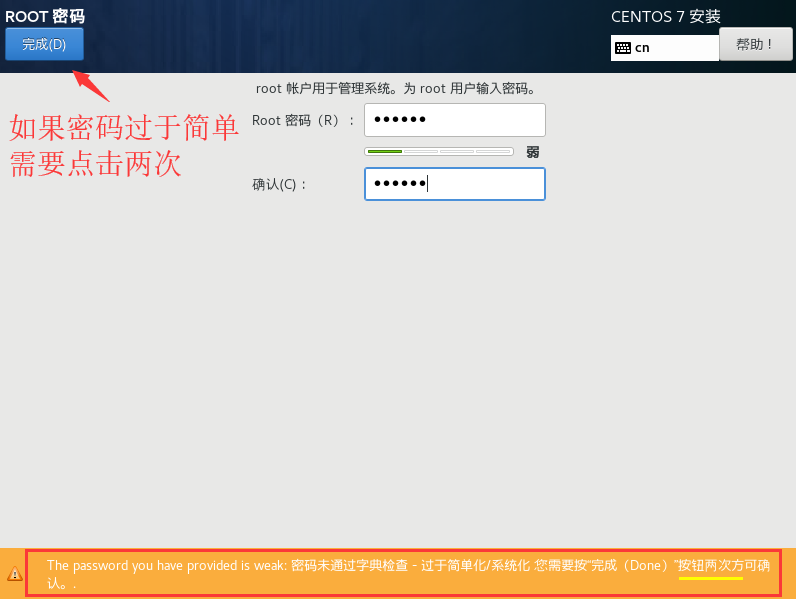The width and height of the screenshot is (796, 599).
Task: Focus the Root 密码 password field
Action: pos(454,120)
